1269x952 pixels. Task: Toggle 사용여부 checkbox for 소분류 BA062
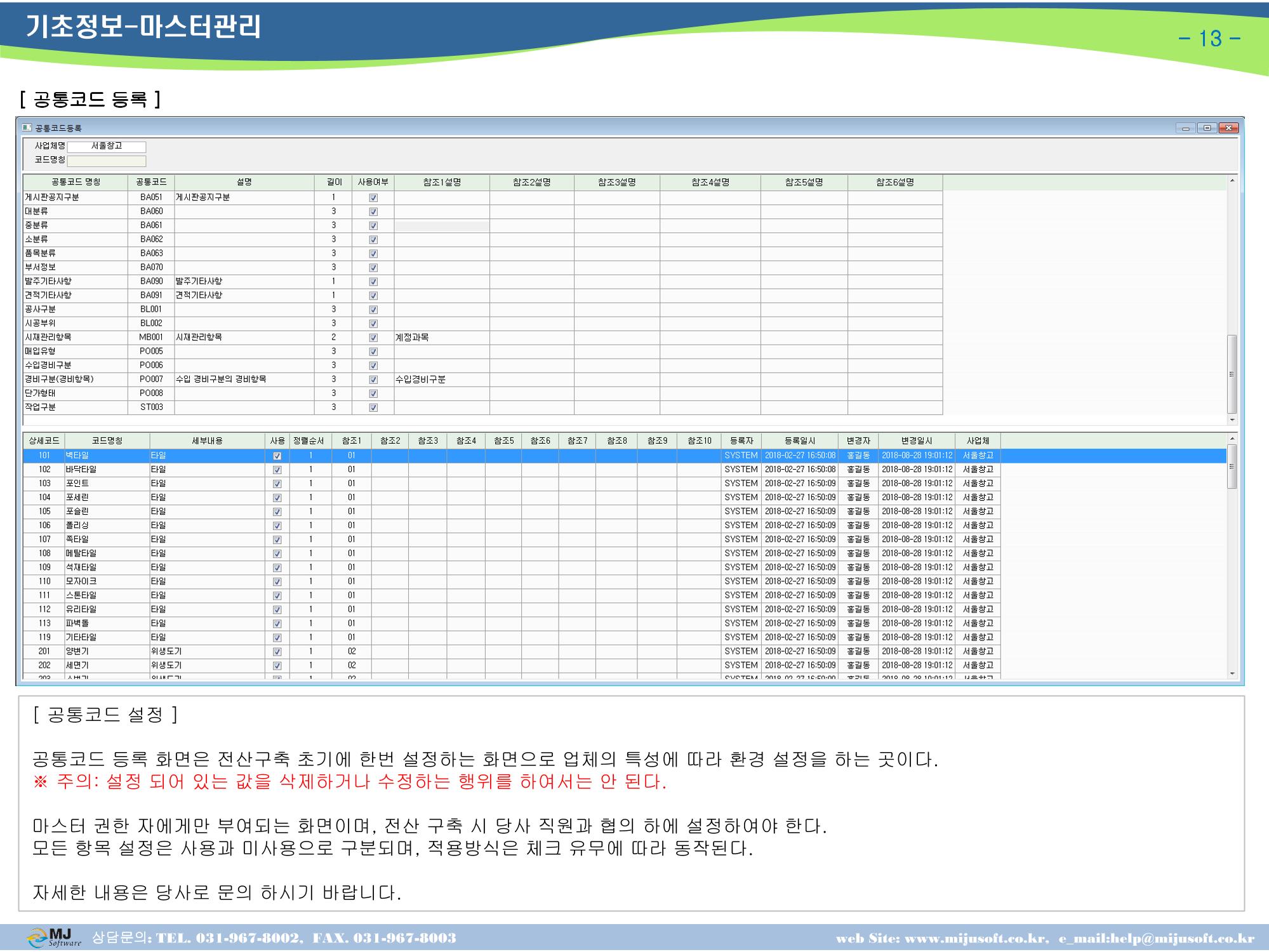[373, 240]
